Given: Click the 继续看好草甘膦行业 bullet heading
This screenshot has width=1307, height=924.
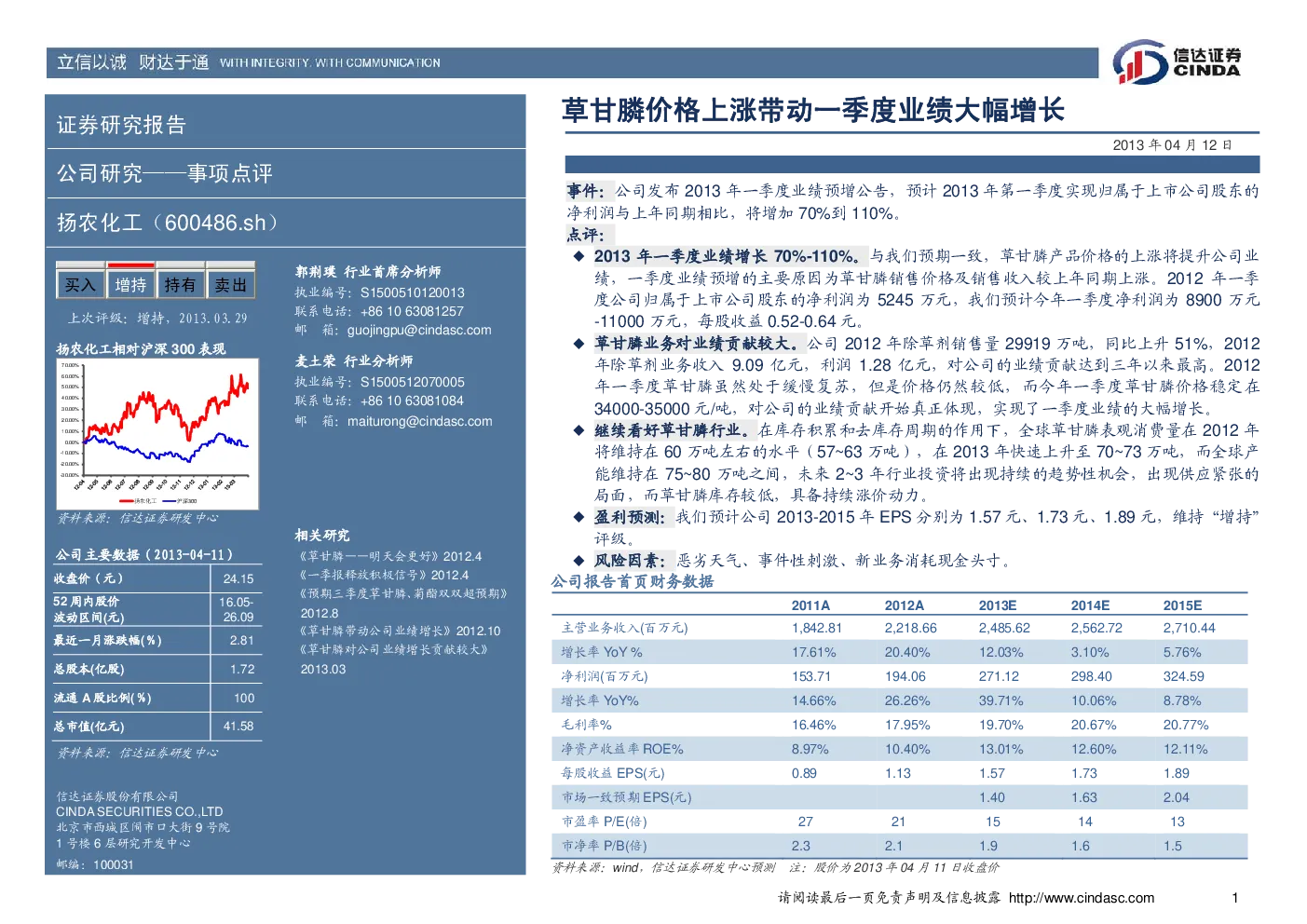Looking at the screenshot, I should (x=673, y=430).
